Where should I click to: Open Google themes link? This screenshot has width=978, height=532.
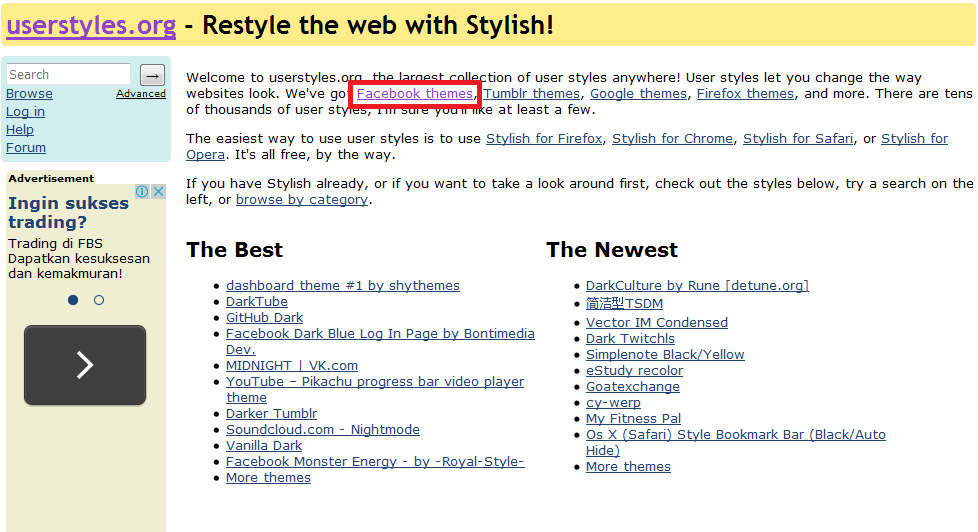(x=639, y=94)
